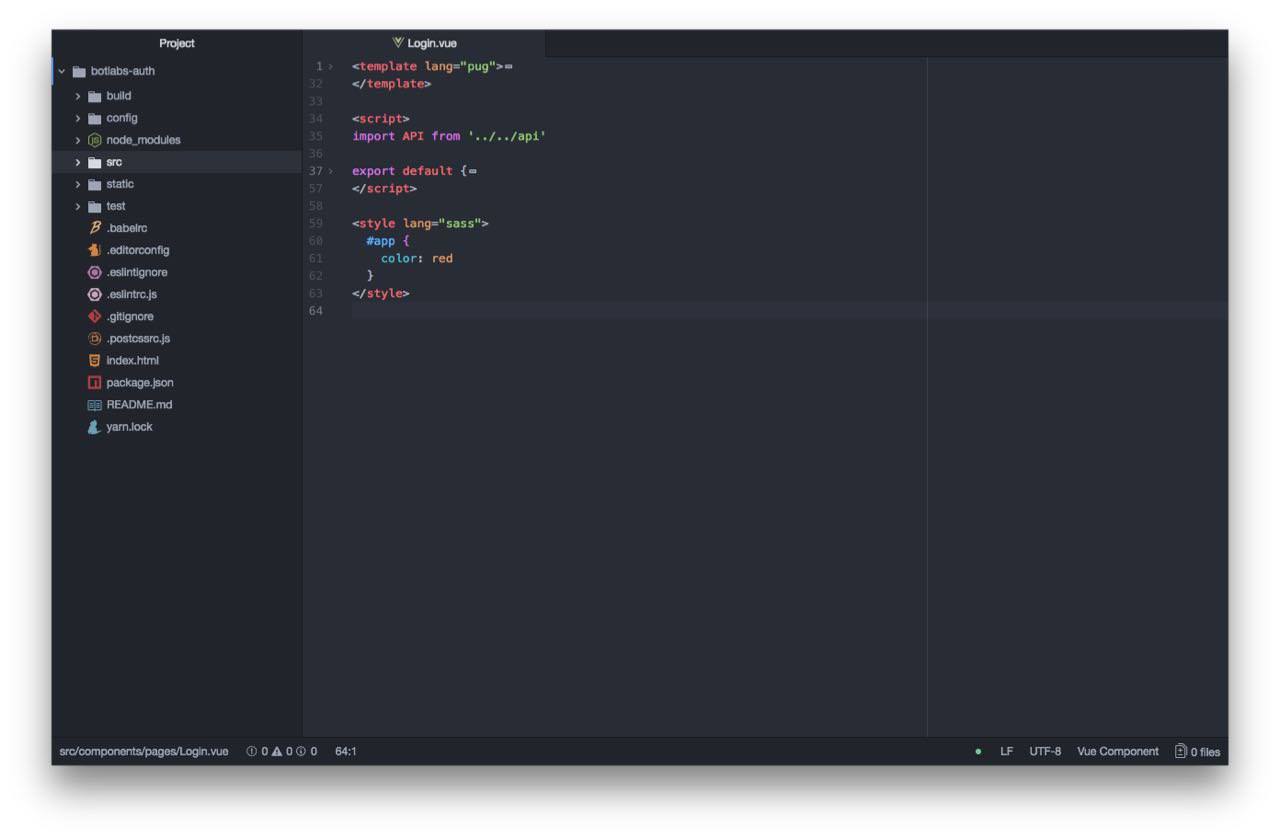Expand the node_modules folder chevron
Viewport: 1280px width, 839px height.
(x=78, y=140)
